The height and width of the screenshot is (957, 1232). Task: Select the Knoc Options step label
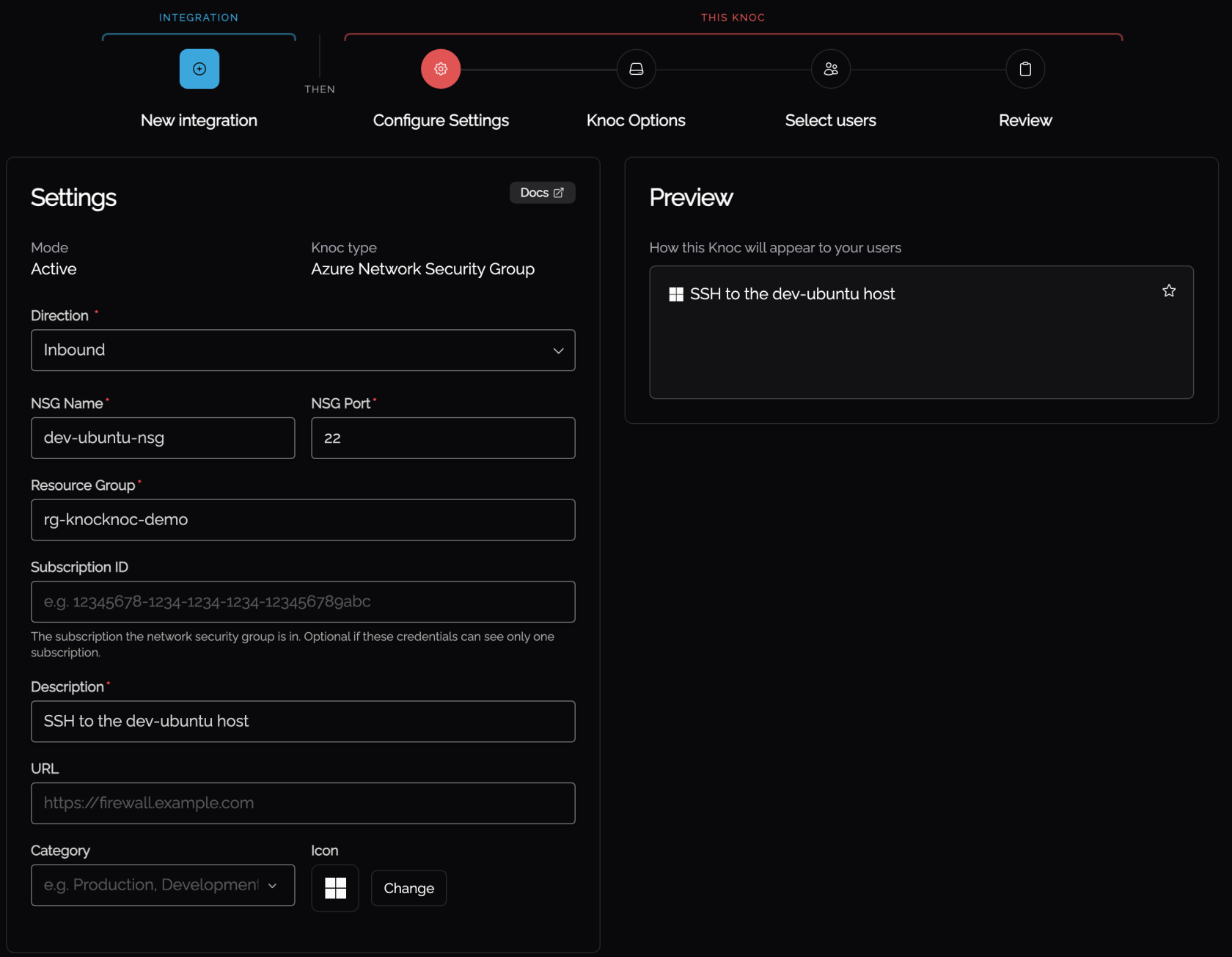pyautogui.click(x=636, y=120)
